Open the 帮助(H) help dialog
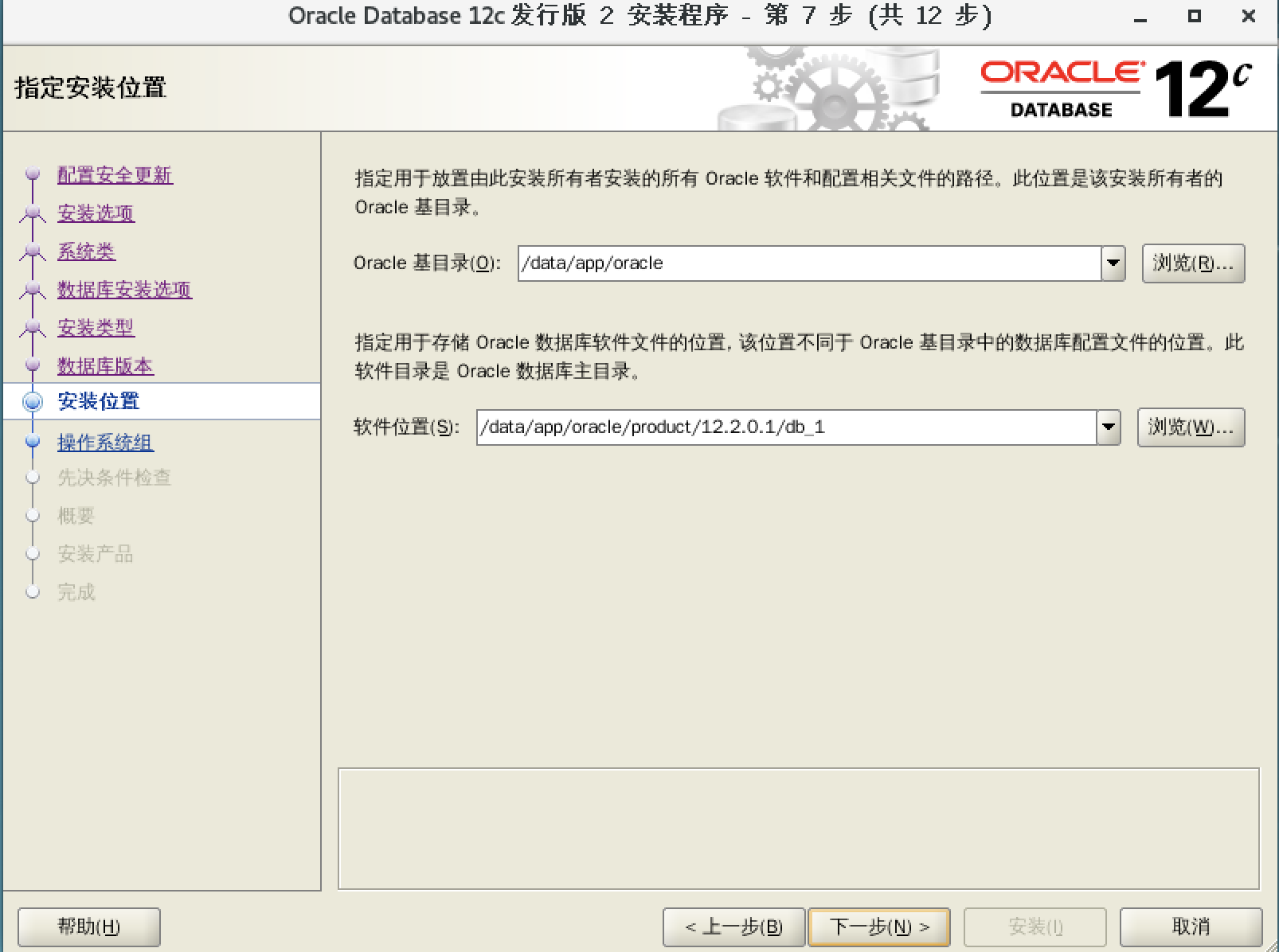 (x=88, y=927)
